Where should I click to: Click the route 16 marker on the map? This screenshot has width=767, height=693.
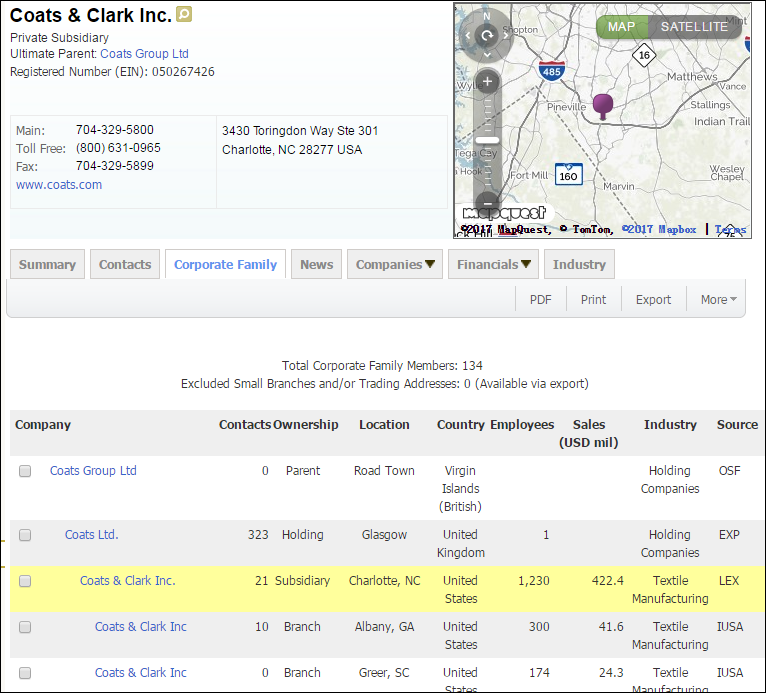(x=644, y=55)
